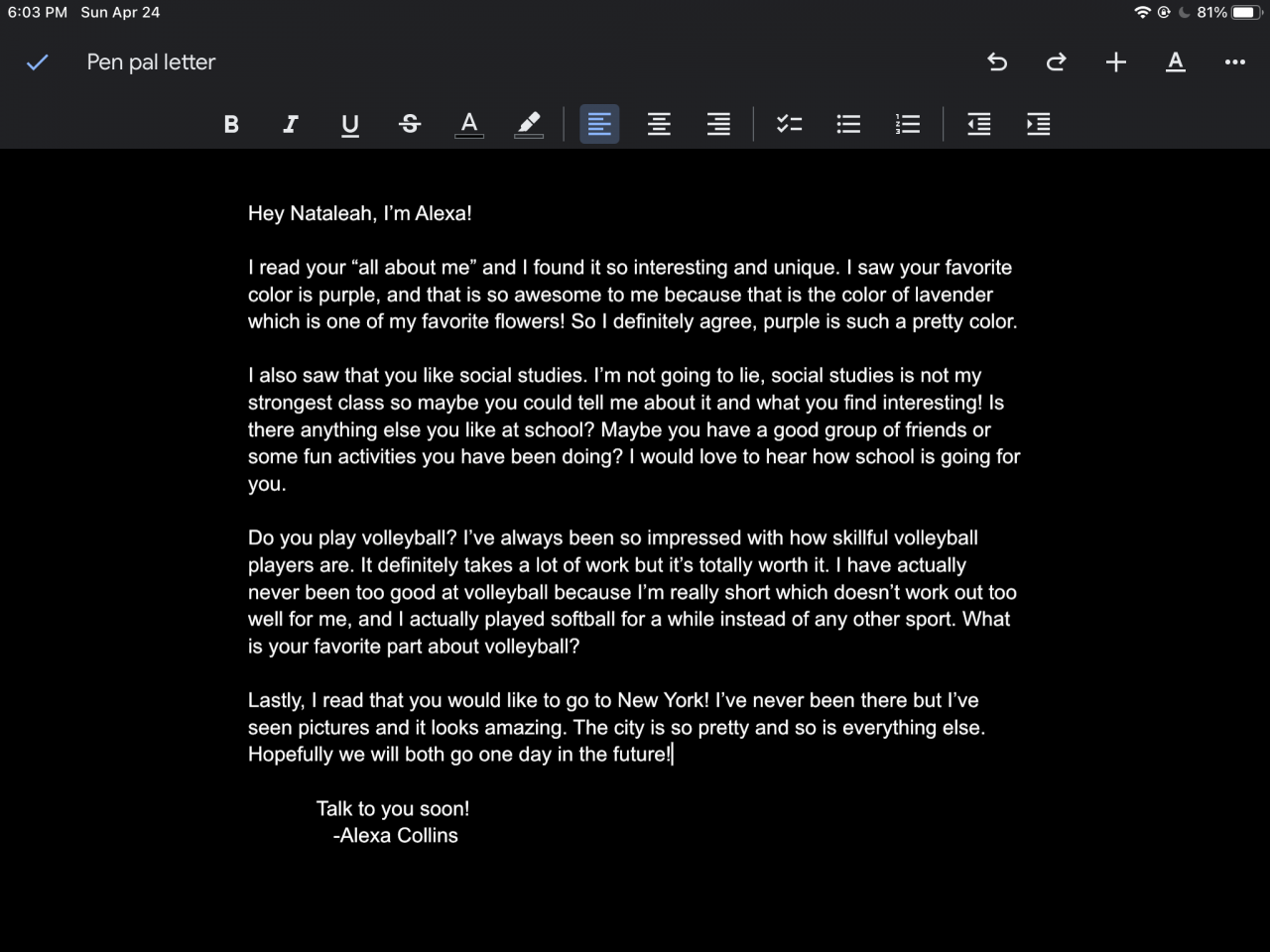
Task: Tap the Do Not Disturb moon icon
Action: coord(1184,13)
